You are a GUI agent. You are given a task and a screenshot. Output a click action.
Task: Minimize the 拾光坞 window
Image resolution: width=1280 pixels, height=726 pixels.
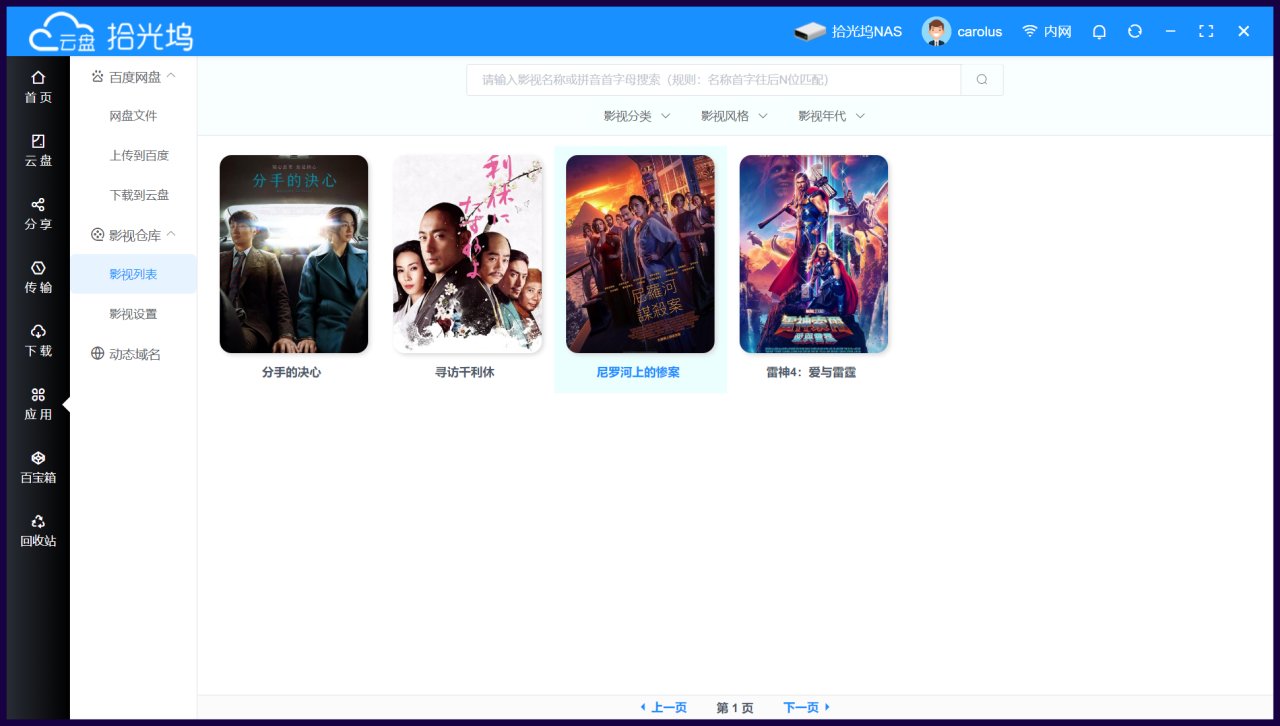tap(1170, 31)
